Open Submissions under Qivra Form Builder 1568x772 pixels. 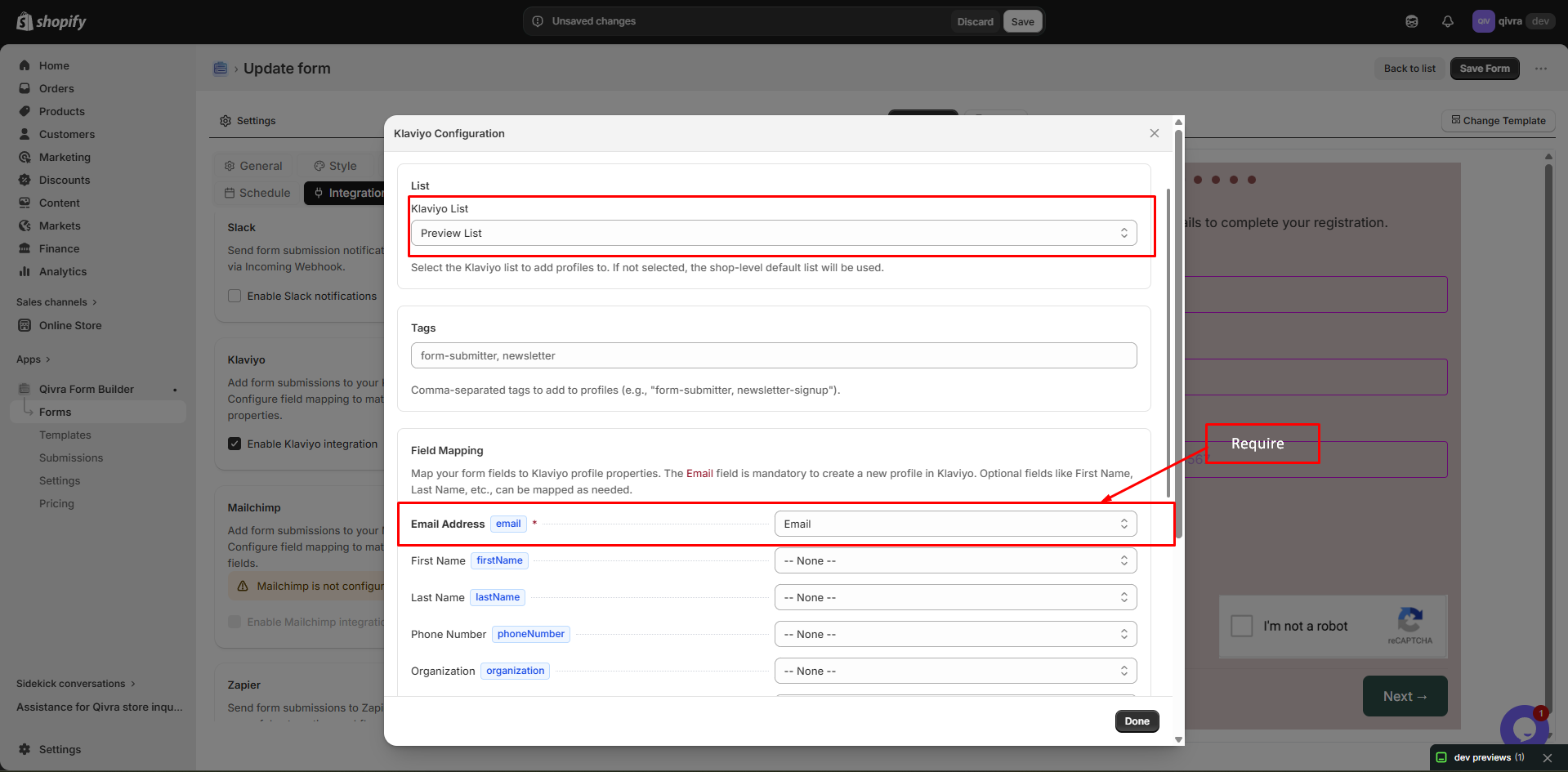tap(71, 457)
